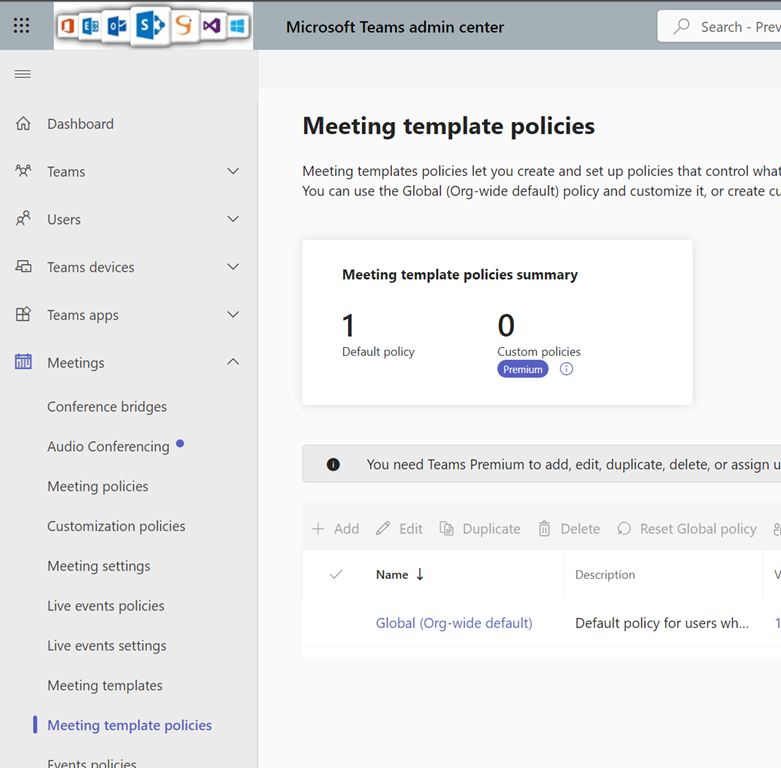
Task: Expand the Users section chevron
Action: tap(233, 219)
